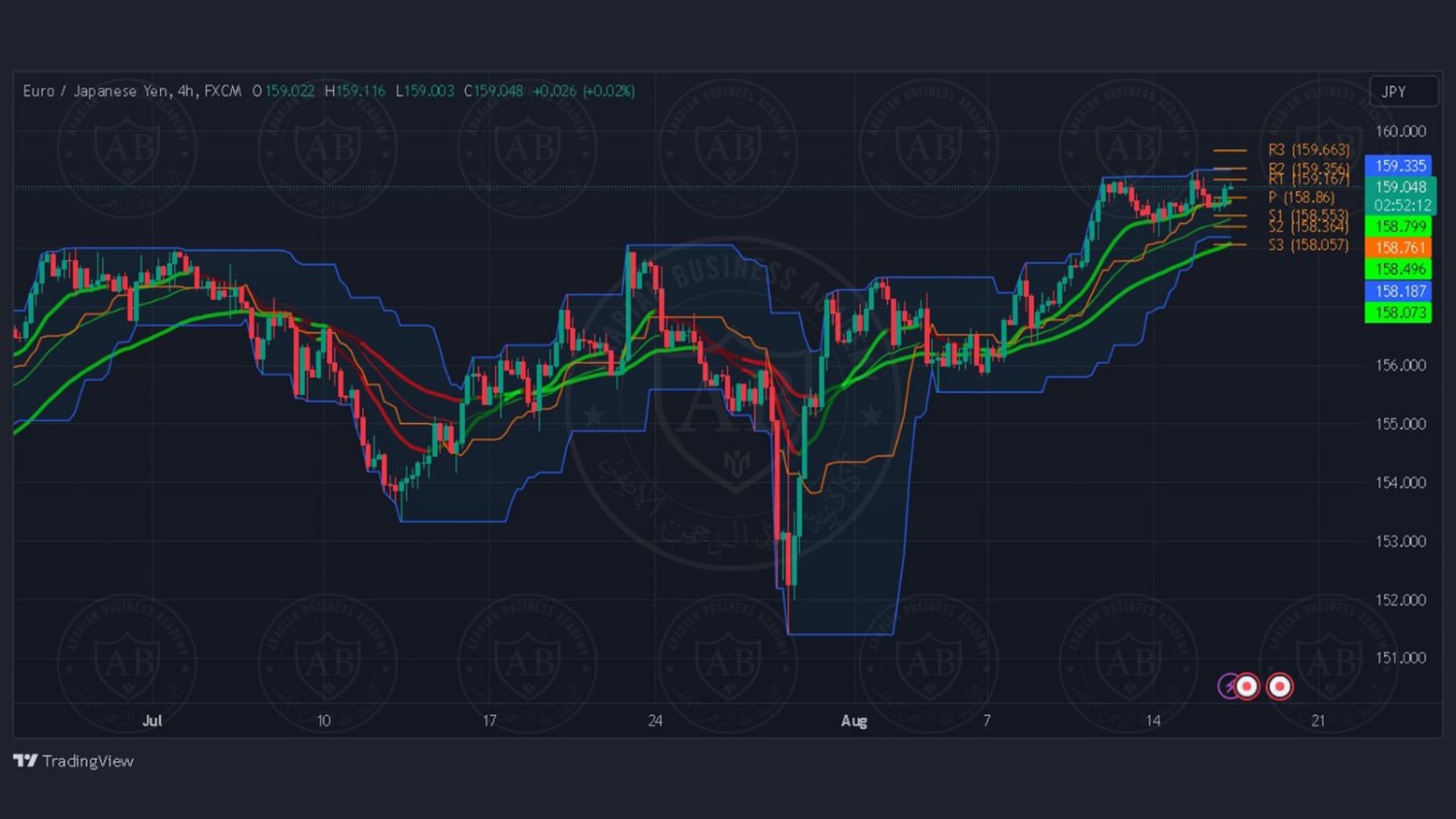Open the JPY currency selector
Screen dimensions: 1456x819
point(1404,91)
